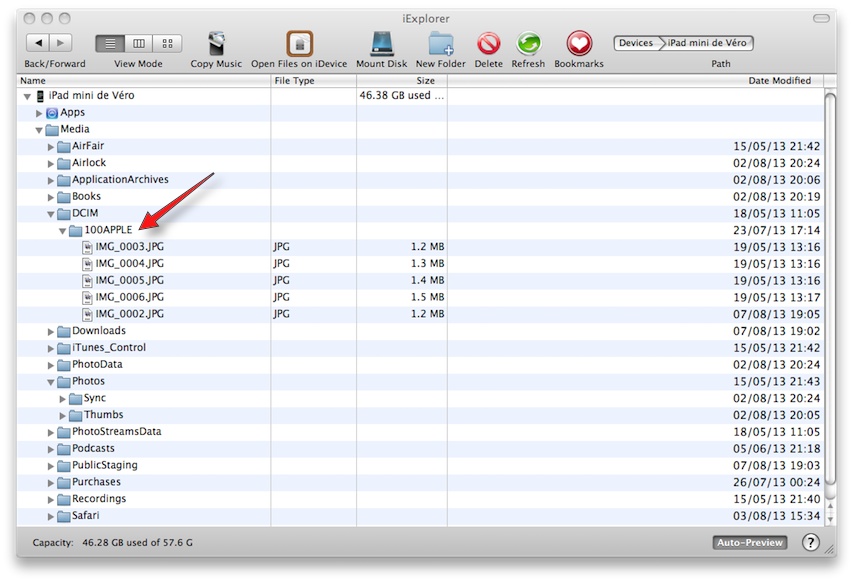Click the Podcasts folder icon
This screenshot has height=582, width=854.
point(64,449)
